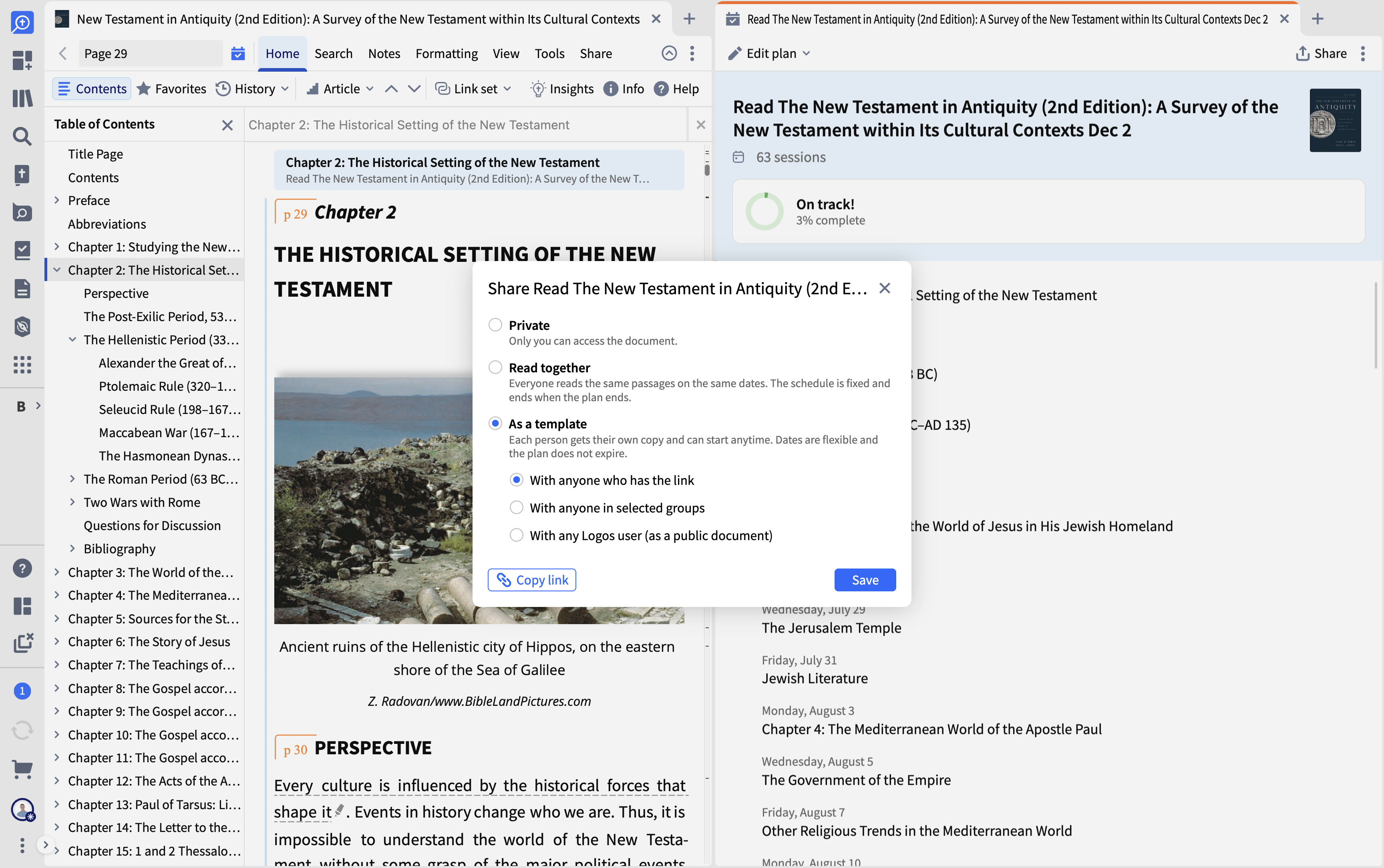Screen dimensions: 1384x868
Task: Click the Page 29 reference input box
Action: [x=151, y=53]
